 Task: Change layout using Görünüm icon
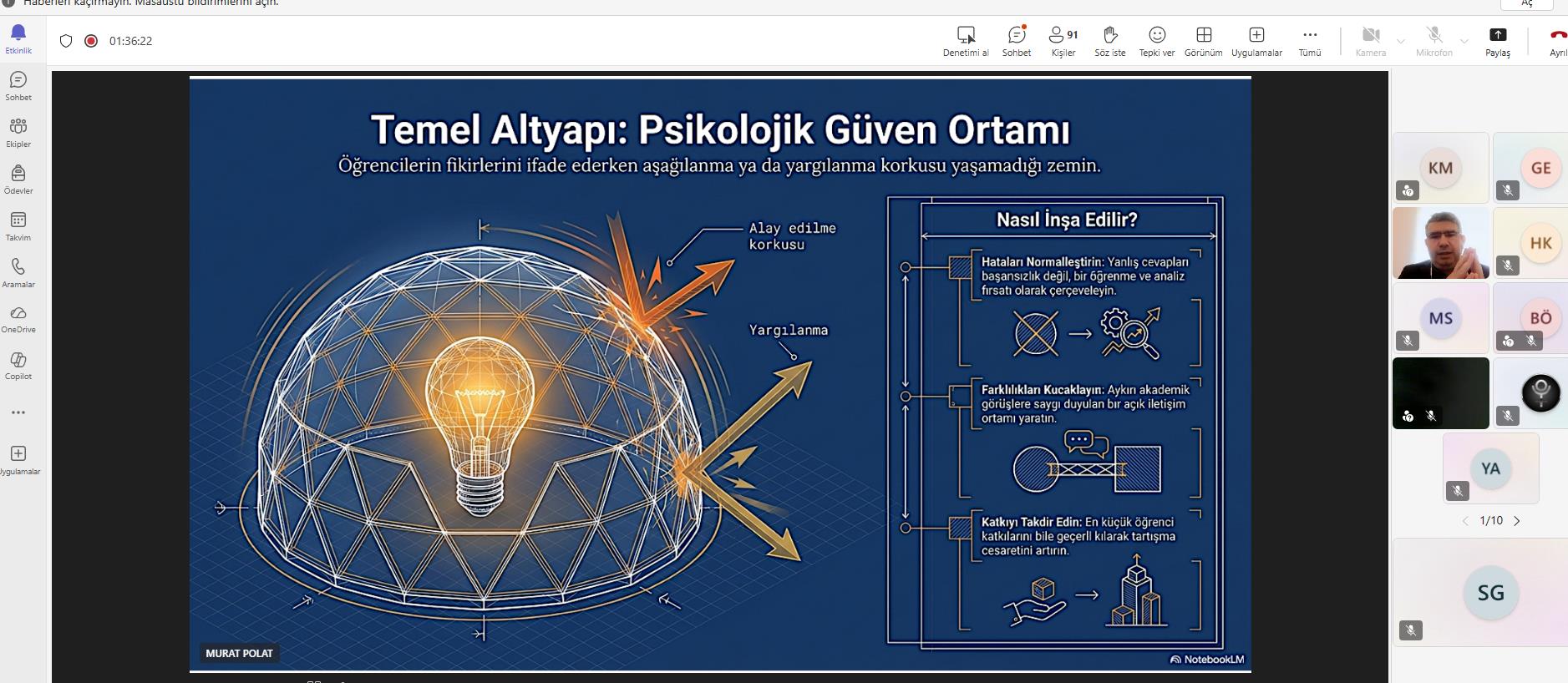(1203, 40)
